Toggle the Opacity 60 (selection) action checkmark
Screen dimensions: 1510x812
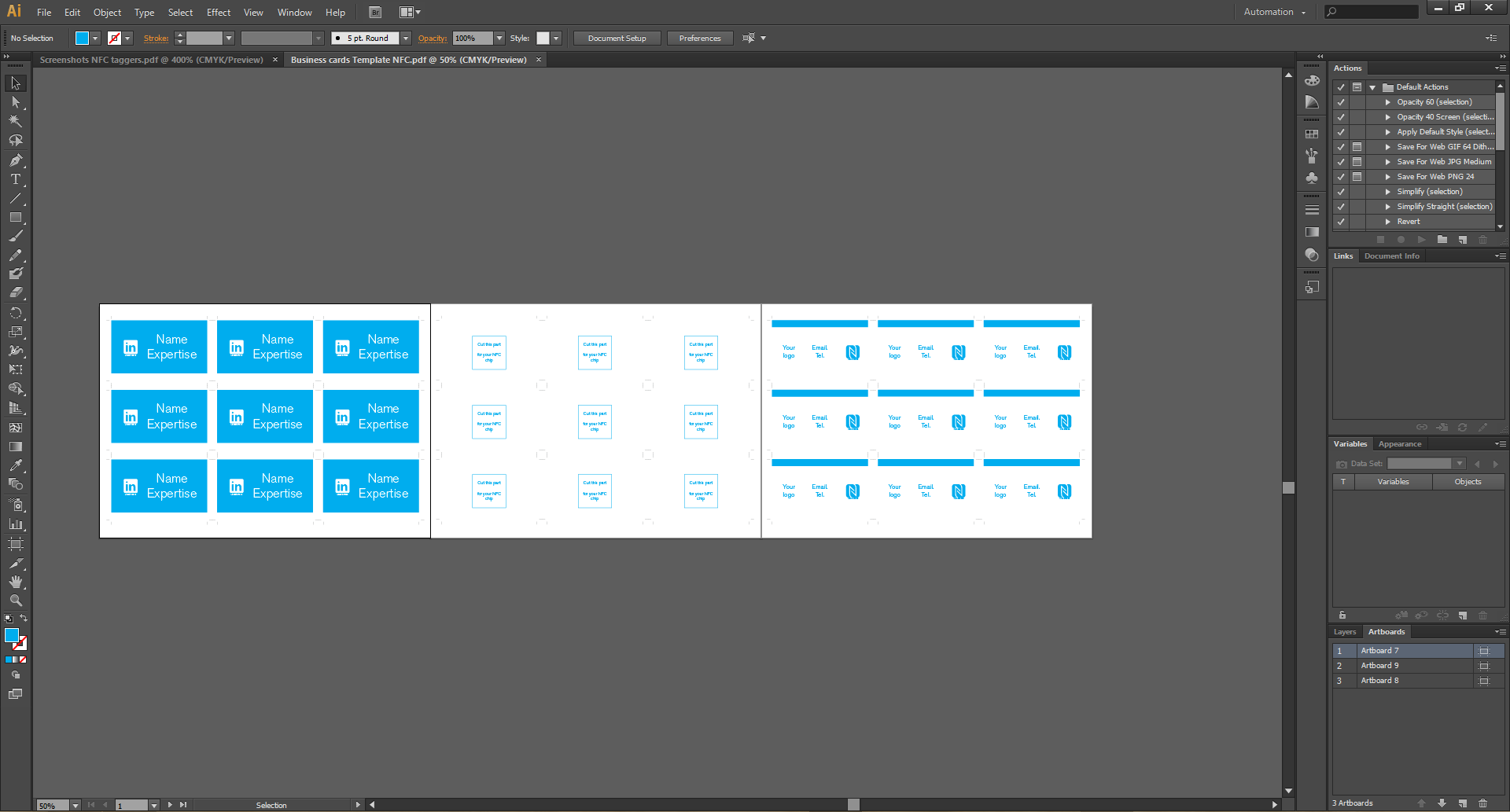[1341, 102]
